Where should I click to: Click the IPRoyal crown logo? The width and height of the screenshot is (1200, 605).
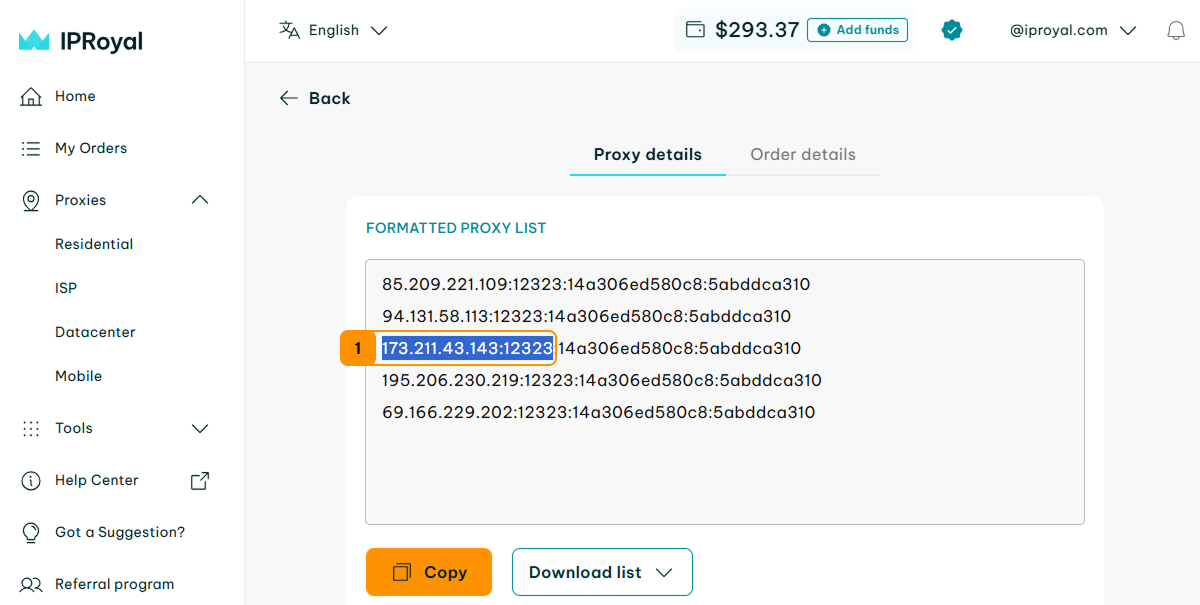(34, 41)
